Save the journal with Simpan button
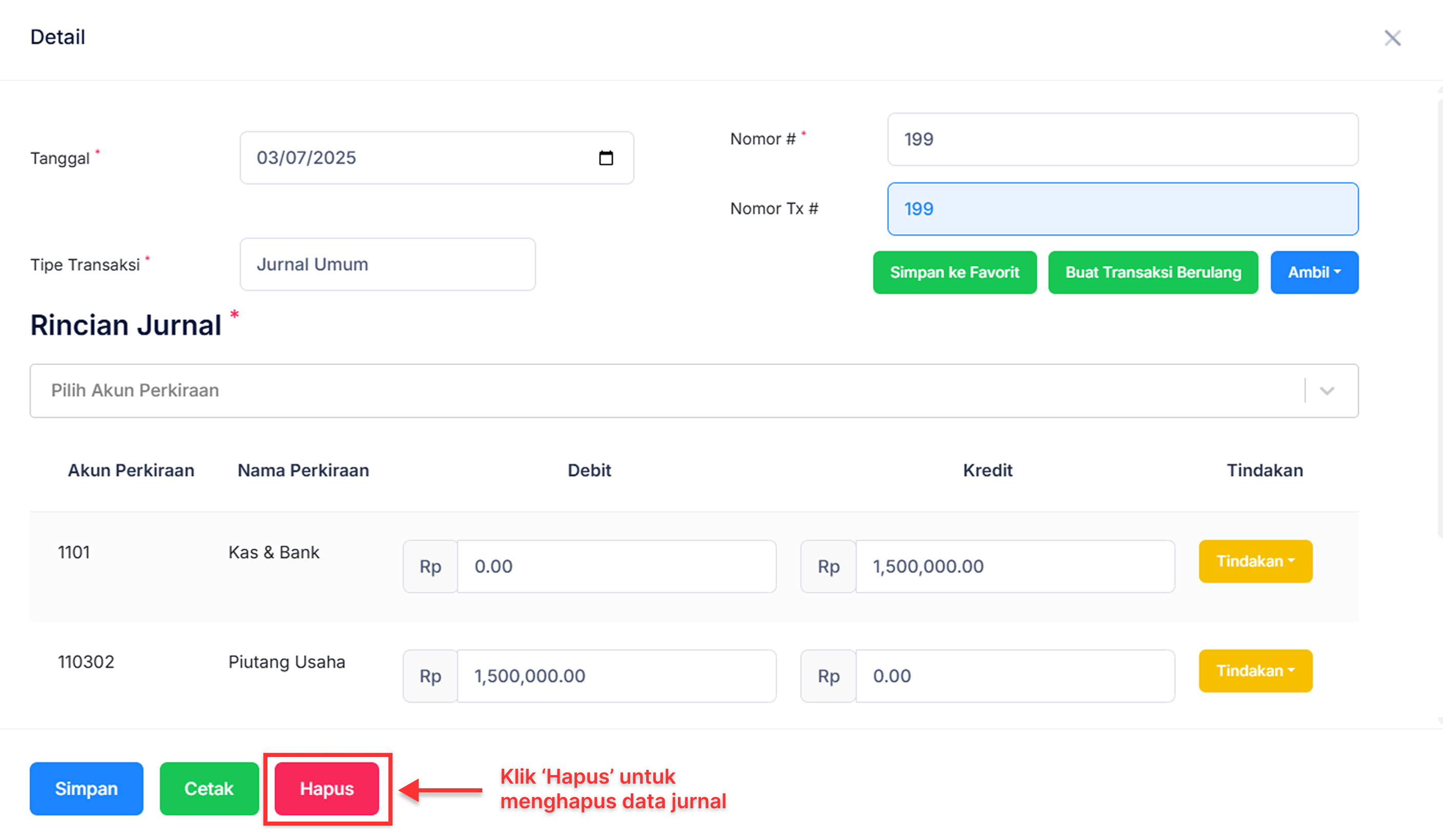The image size is (1443, 840). [87, 788]
